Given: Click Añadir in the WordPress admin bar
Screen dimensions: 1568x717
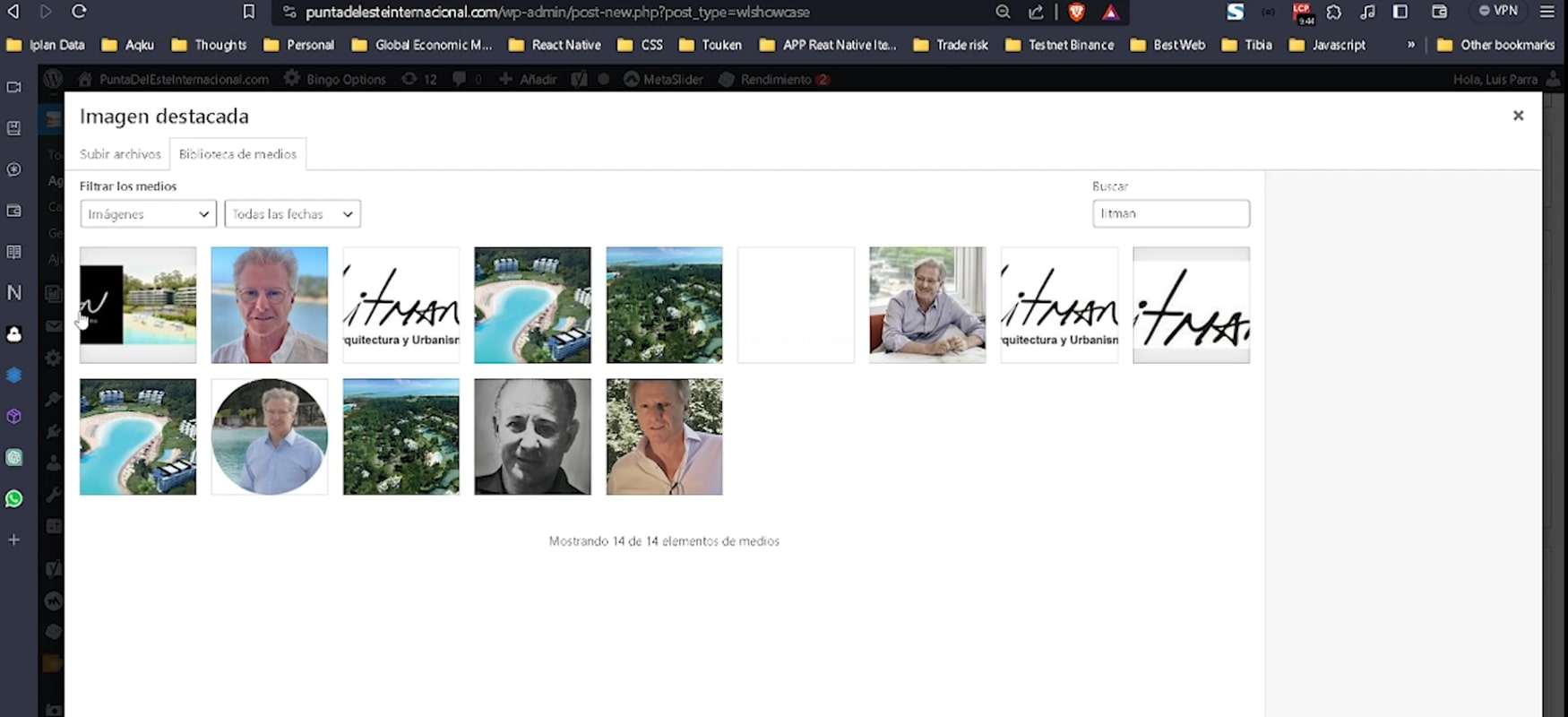Looking at the screenshot, I should point(528,79).
